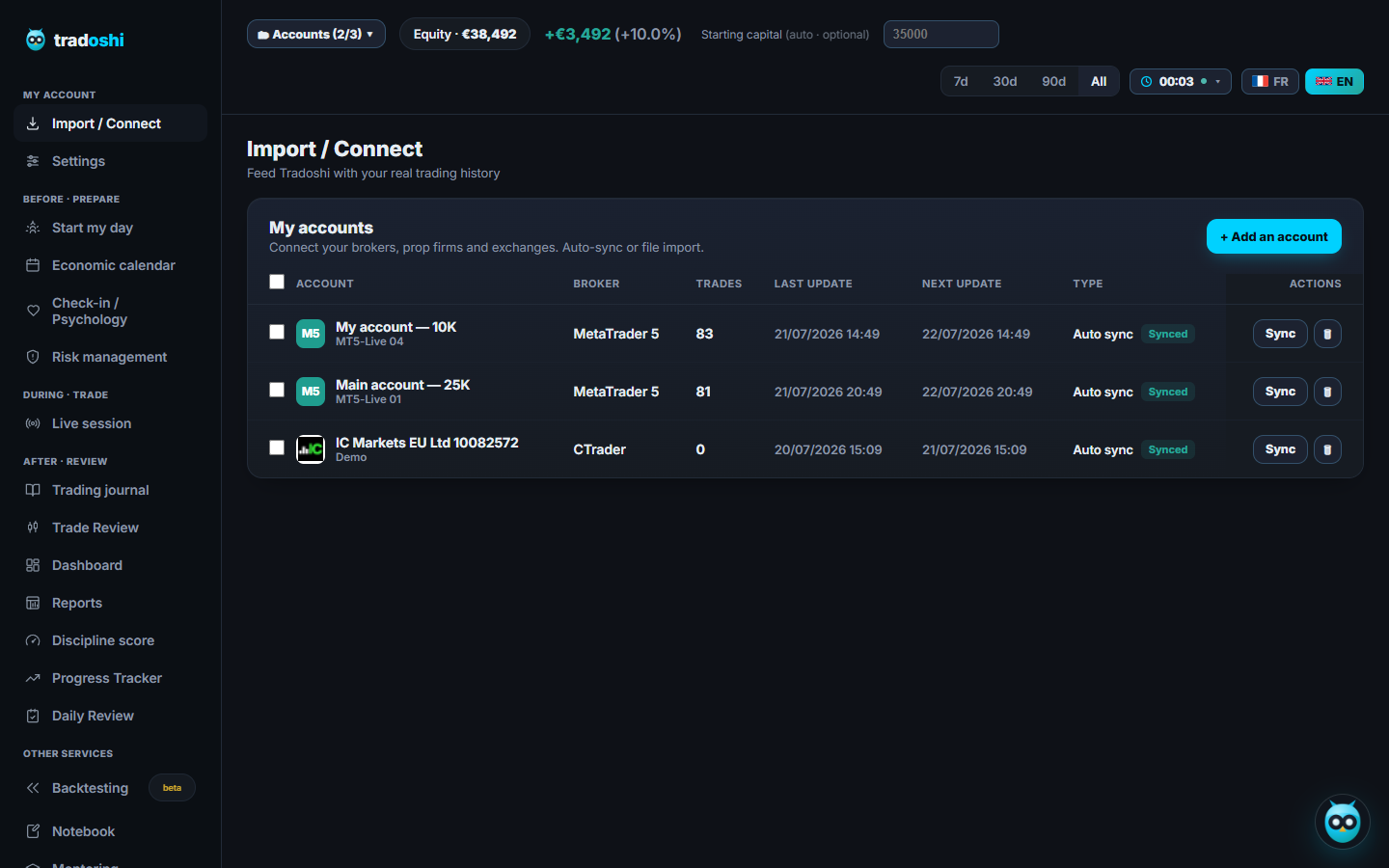
Task: Open the Dashboard page
Action: pyautogui.click(x=111, y=565)
